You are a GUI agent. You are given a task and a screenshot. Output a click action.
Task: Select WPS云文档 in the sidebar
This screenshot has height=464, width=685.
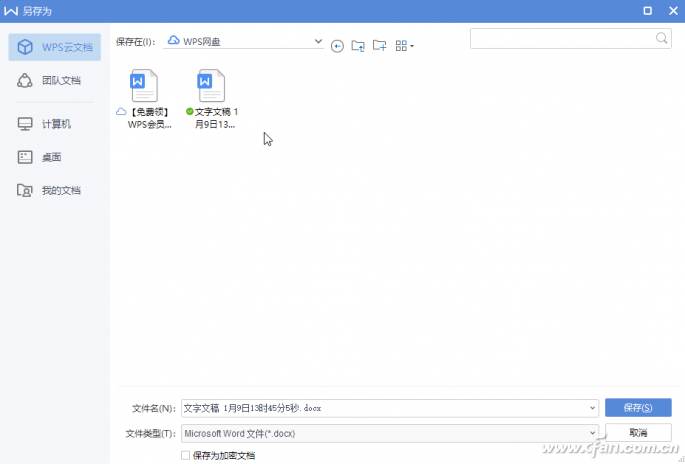click(55, 47)
